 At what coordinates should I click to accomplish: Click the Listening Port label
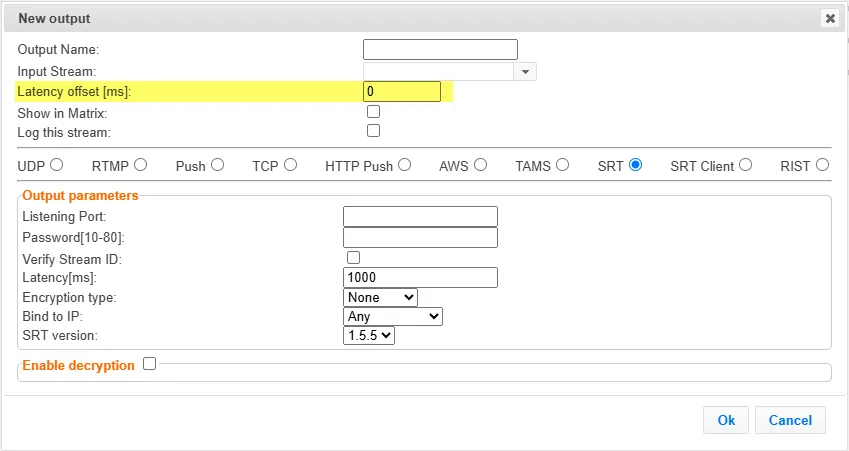click(x=64, y=217)
